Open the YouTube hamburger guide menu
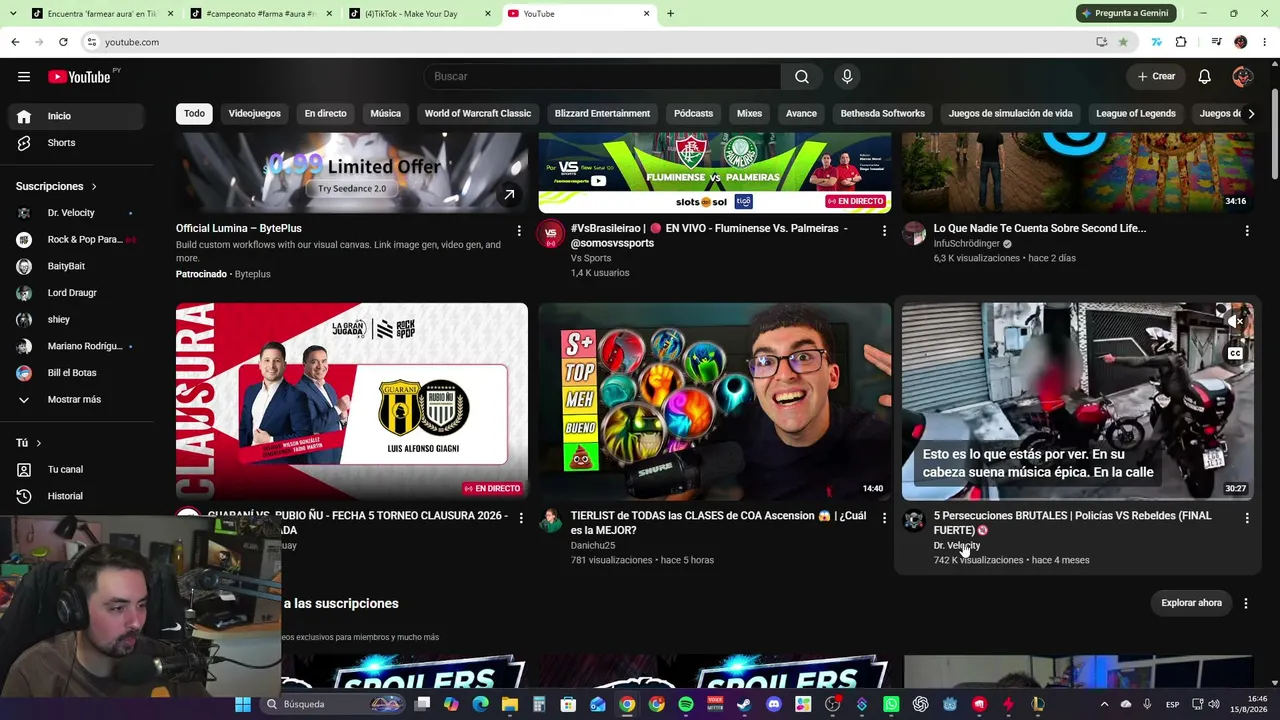This screenshot has height=720, width=1280. pos(24,77)
